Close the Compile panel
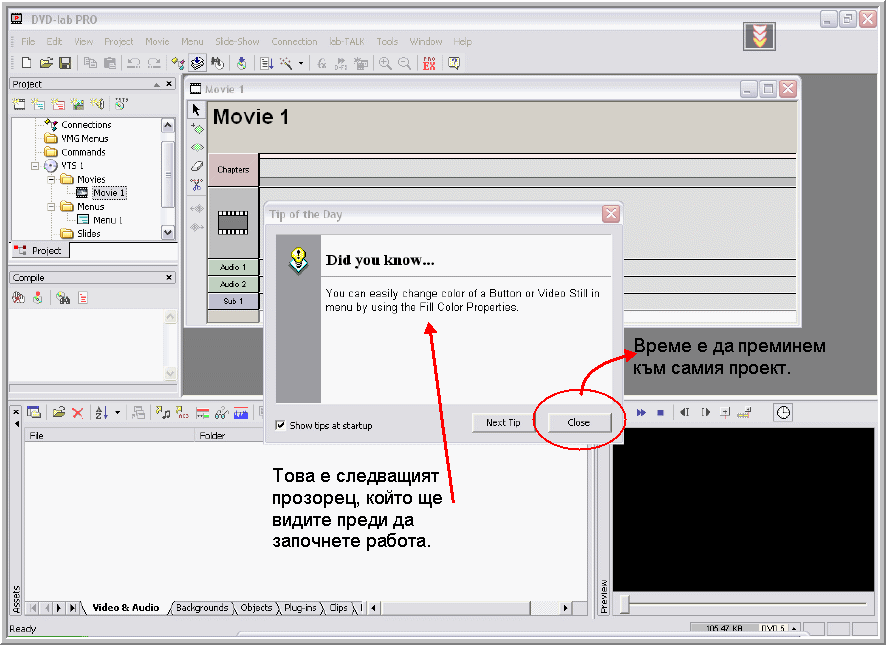Viewport: 886px width, 645px height. tap(169, 278)
